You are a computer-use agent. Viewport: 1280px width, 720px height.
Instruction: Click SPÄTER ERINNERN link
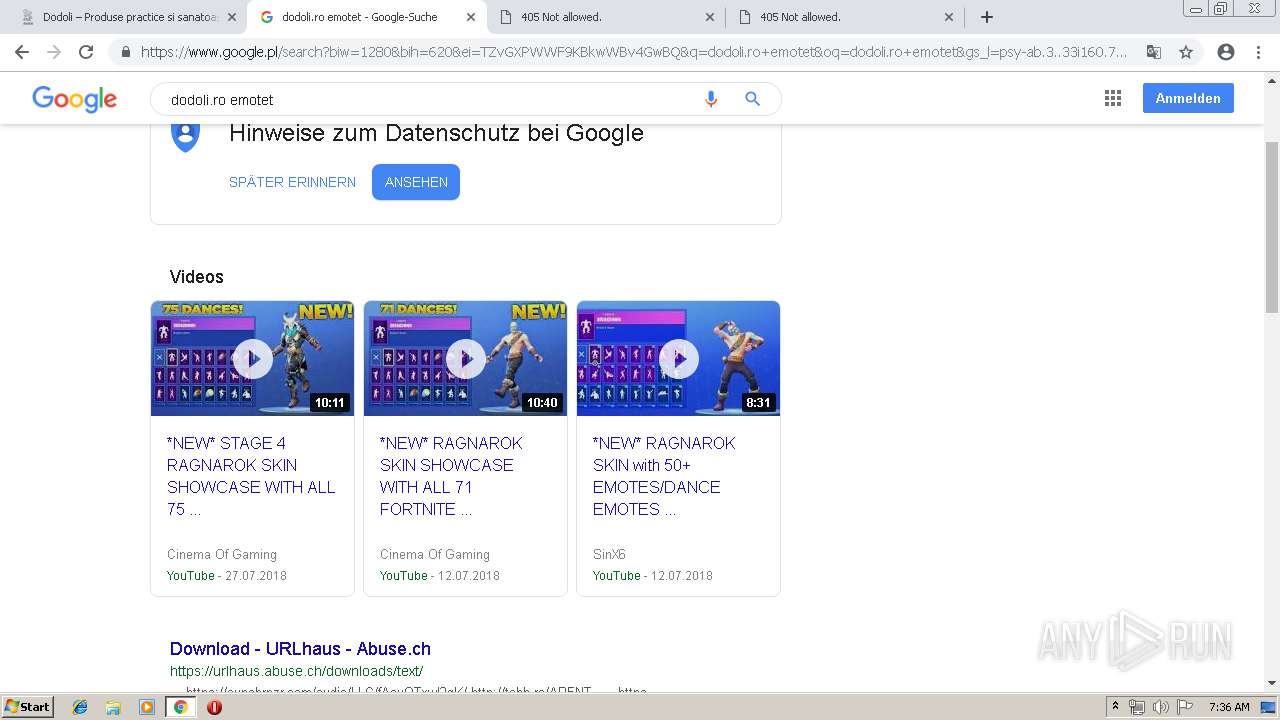point(292,182)
